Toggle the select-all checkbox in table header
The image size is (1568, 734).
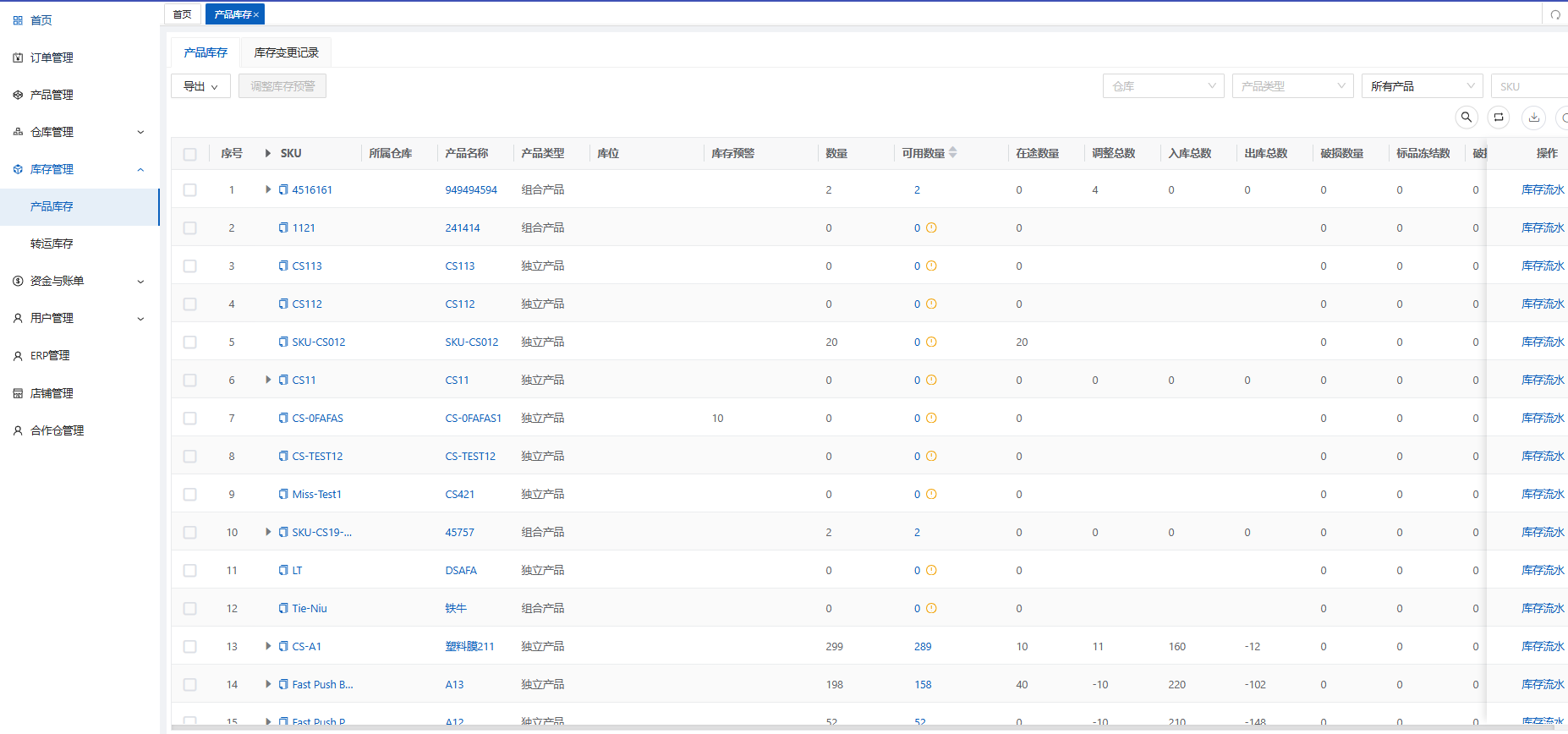pos(189,154)
